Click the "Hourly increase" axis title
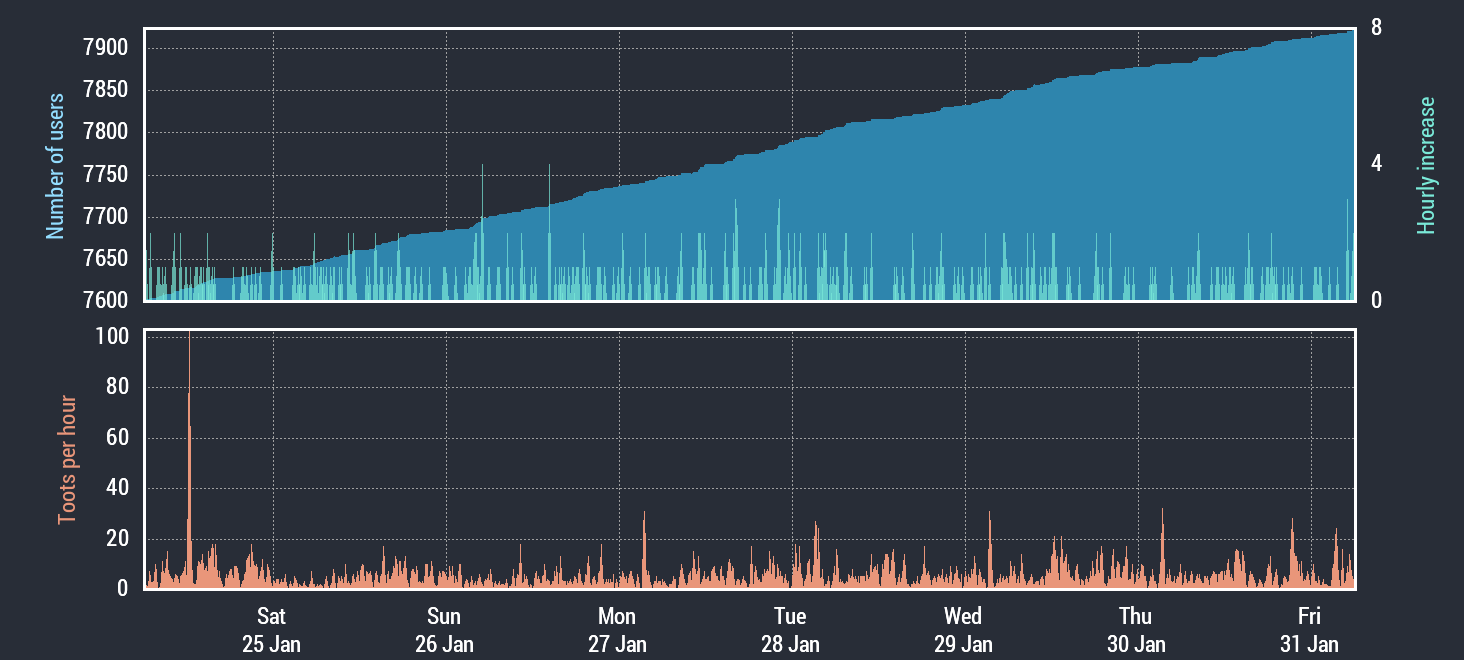This screenshot has width=1464, height=660. tap(1426, 166)
